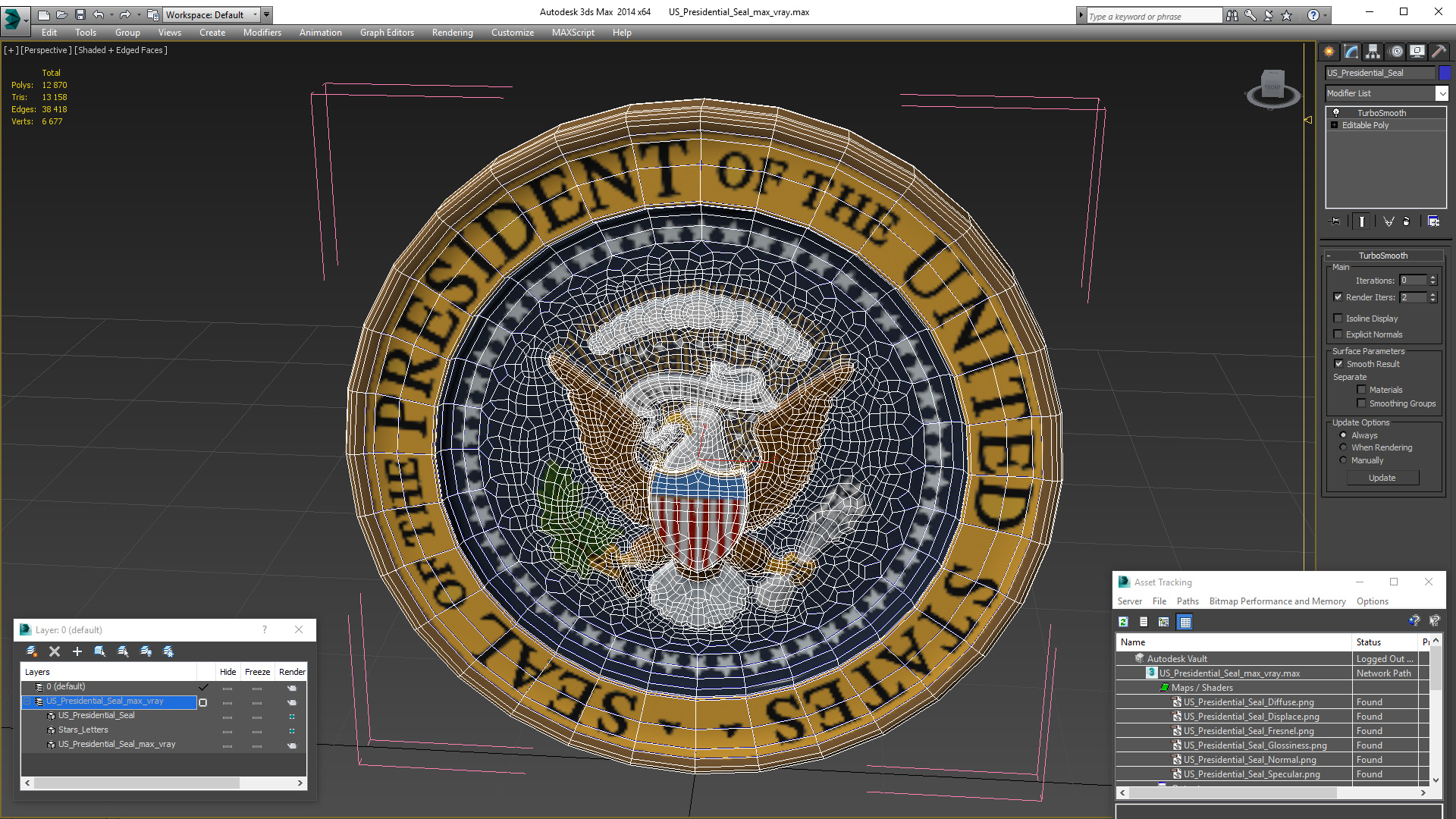The image size is (1456, 819).
Task: Open dropdown arrow beside the Undo button
Action: point(111,14)
